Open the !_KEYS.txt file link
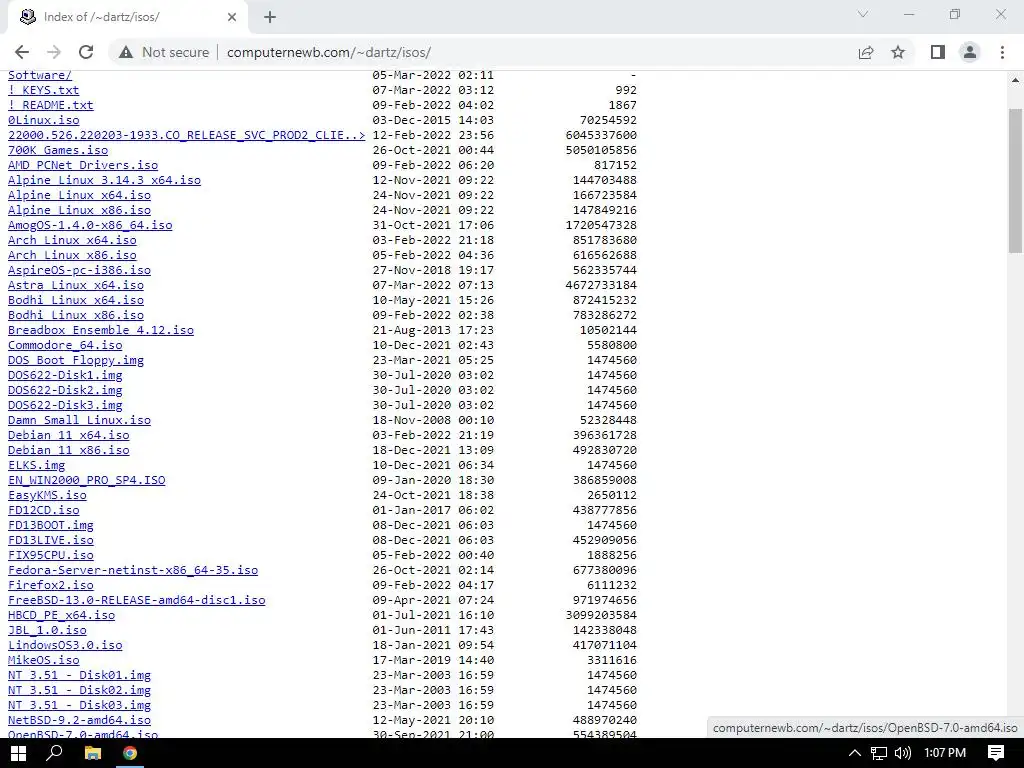 (43, 90)
